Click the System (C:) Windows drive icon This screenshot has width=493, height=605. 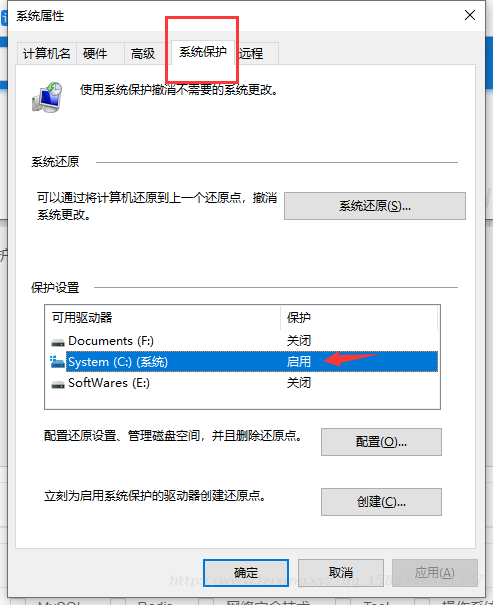point(57,362)
